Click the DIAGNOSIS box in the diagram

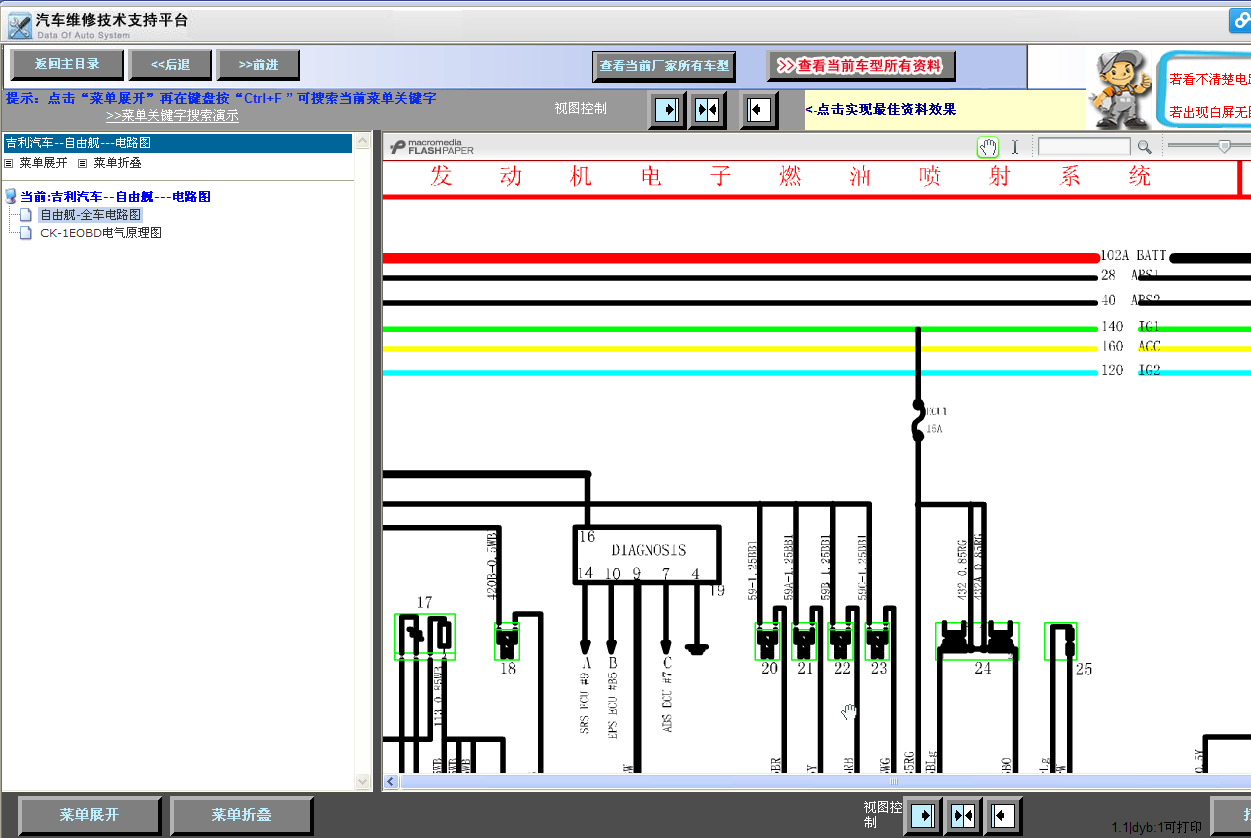(x=647, y=555)
